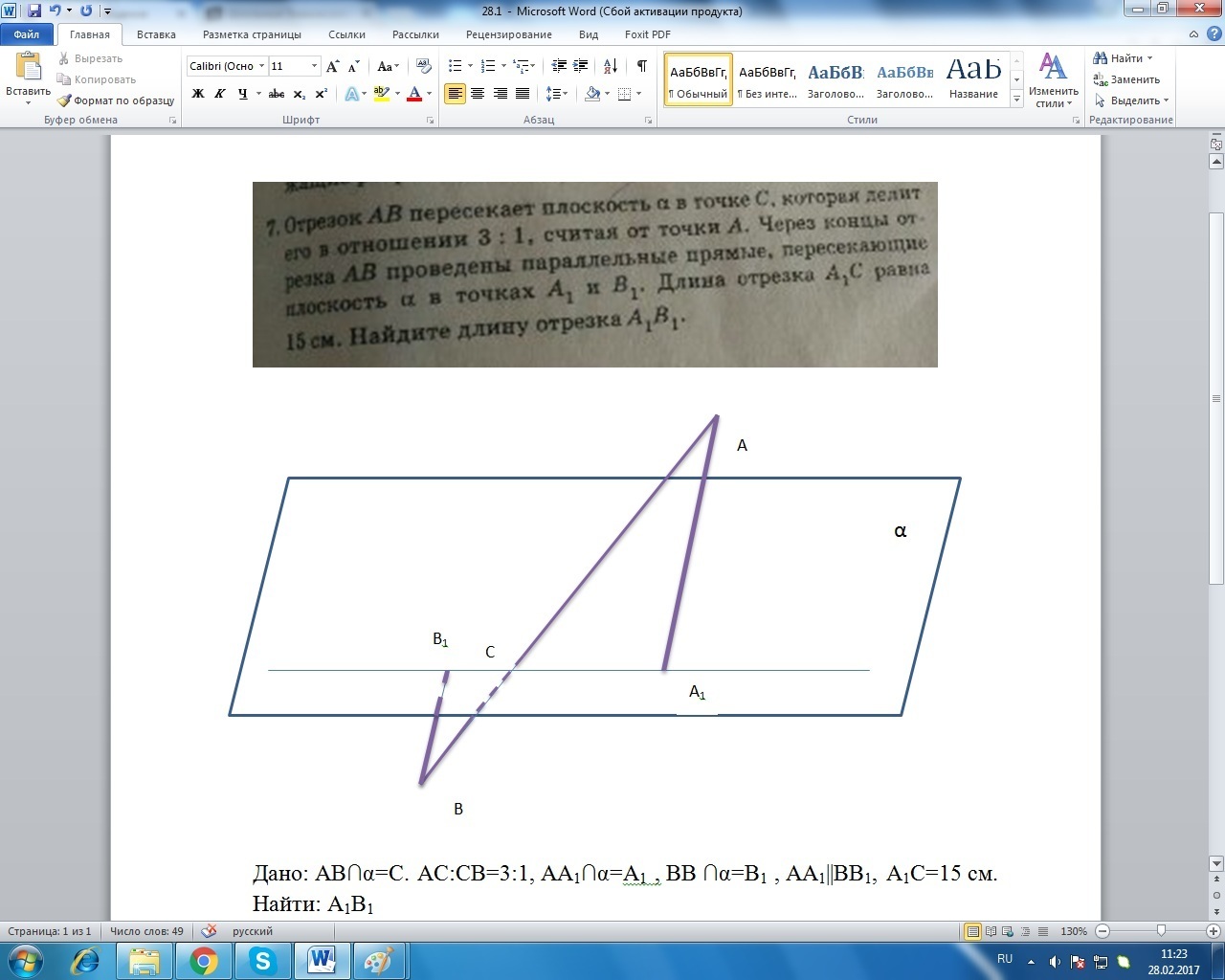The image size is (1225, 980).
Task: Toggle strikethrough formatting
Action: (277, 94)
